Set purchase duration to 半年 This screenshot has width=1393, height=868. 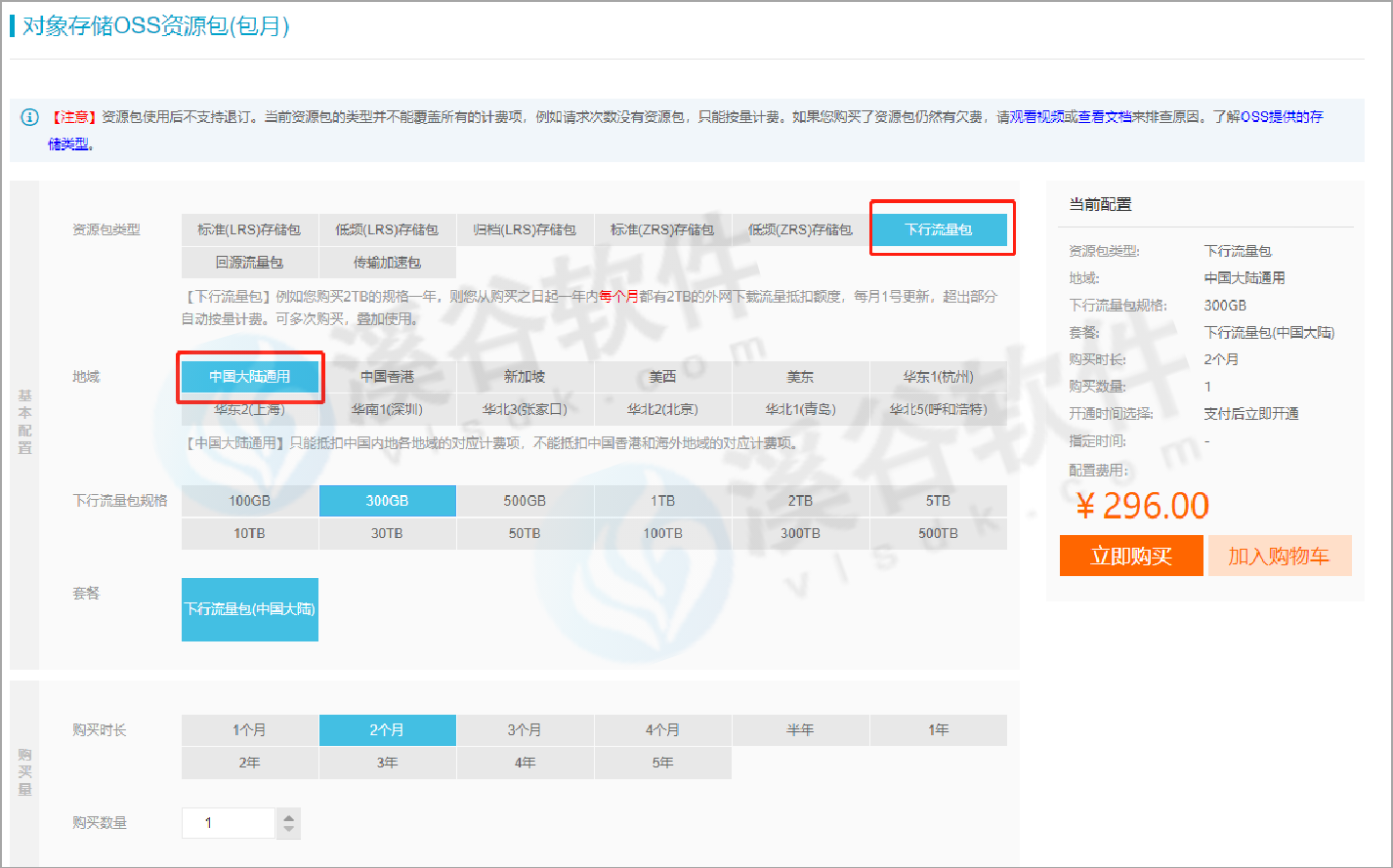pyautogui.click(x=800, y=730)
